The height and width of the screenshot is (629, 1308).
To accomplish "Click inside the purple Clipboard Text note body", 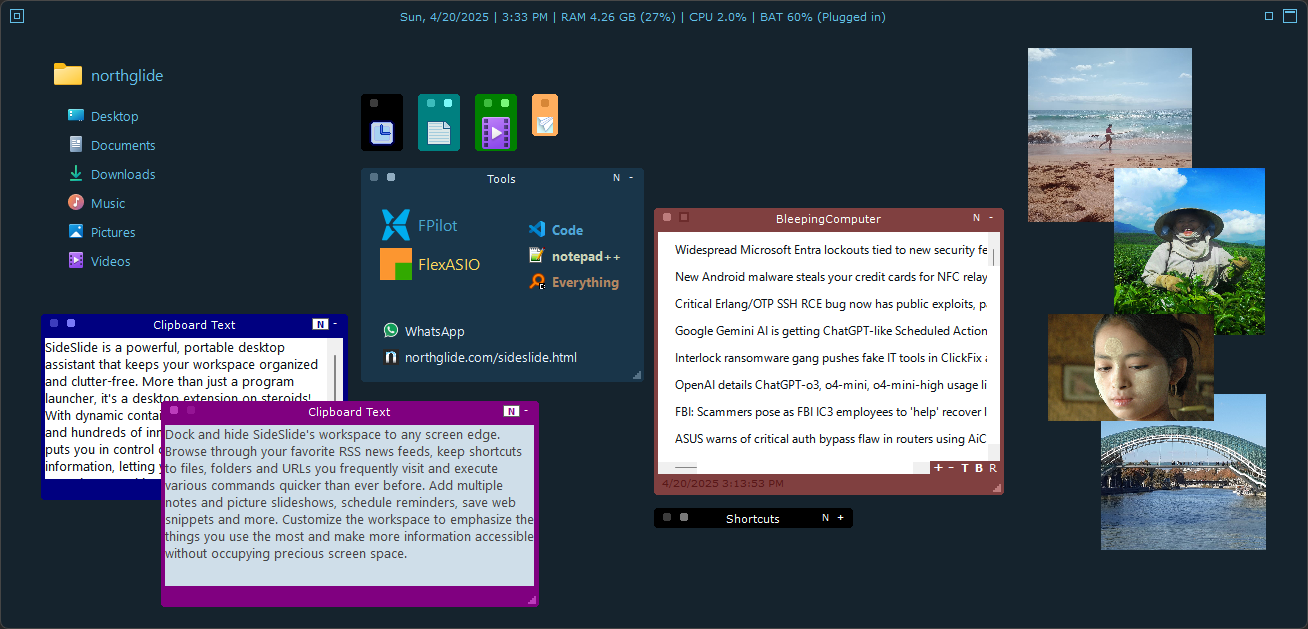I will pyautogui.click(x=349, y=505).
